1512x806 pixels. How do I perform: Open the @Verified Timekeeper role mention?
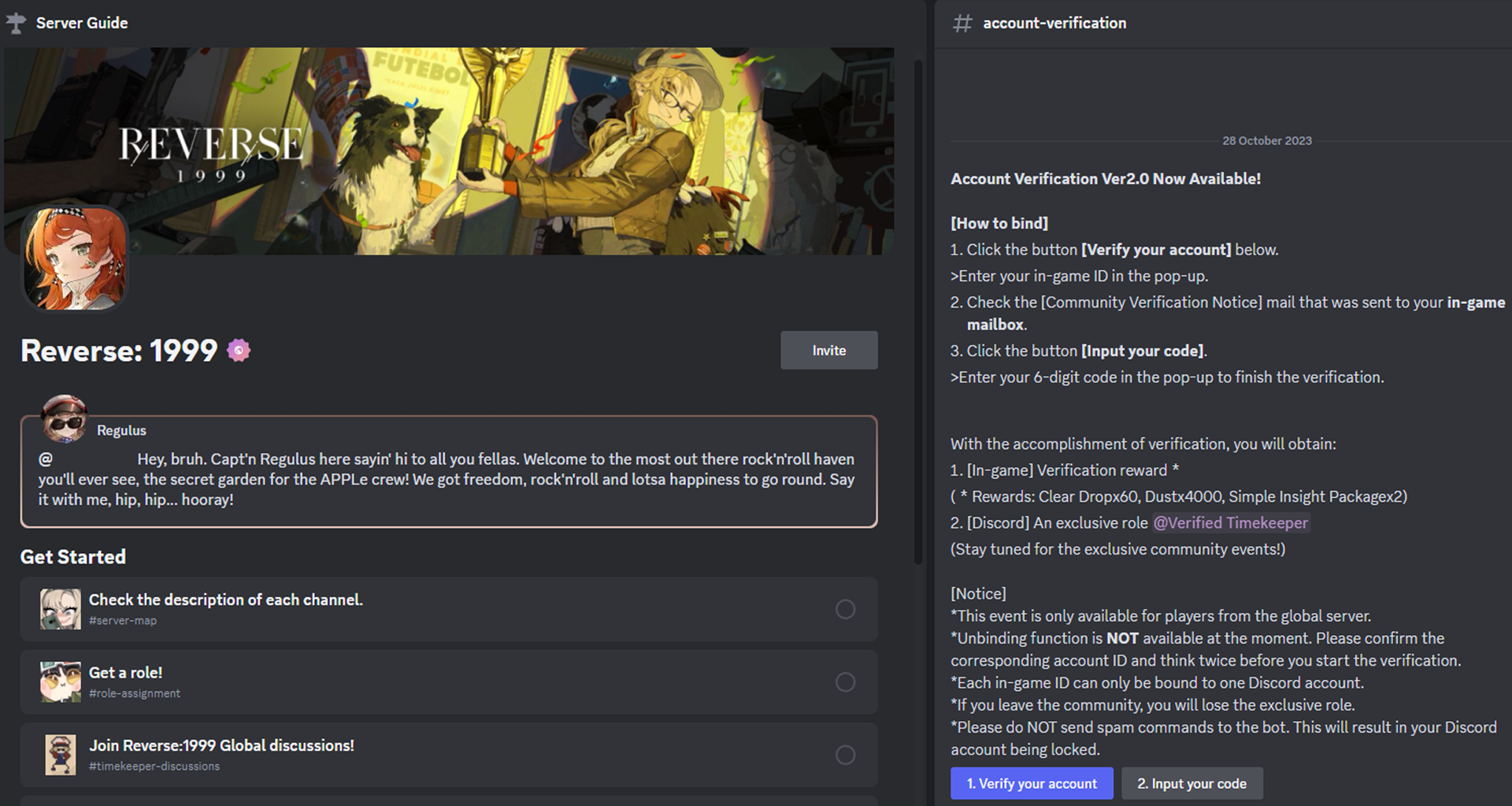1230,523
